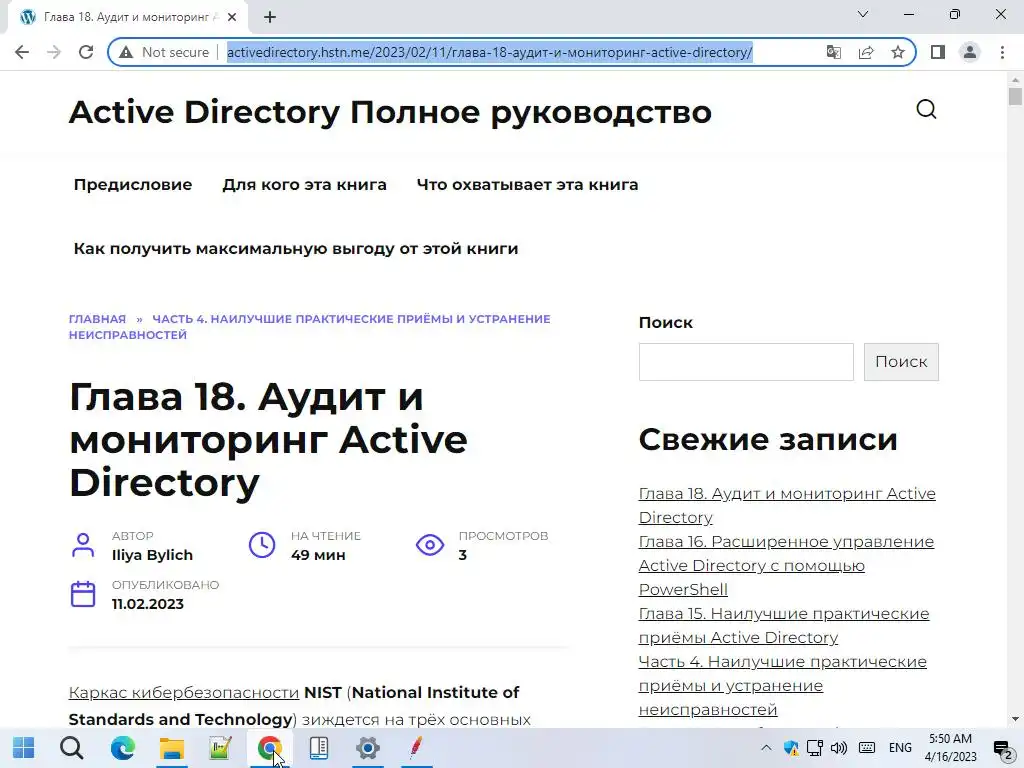The height and width of the screenshot is (768, 1024).
Task: Open the Chrome taskbar icon
Action: click(x=270, y=748)
